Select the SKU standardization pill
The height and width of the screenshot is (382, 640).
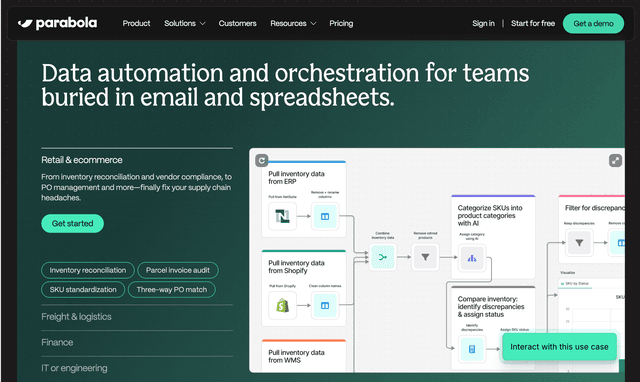pos(83,289)
